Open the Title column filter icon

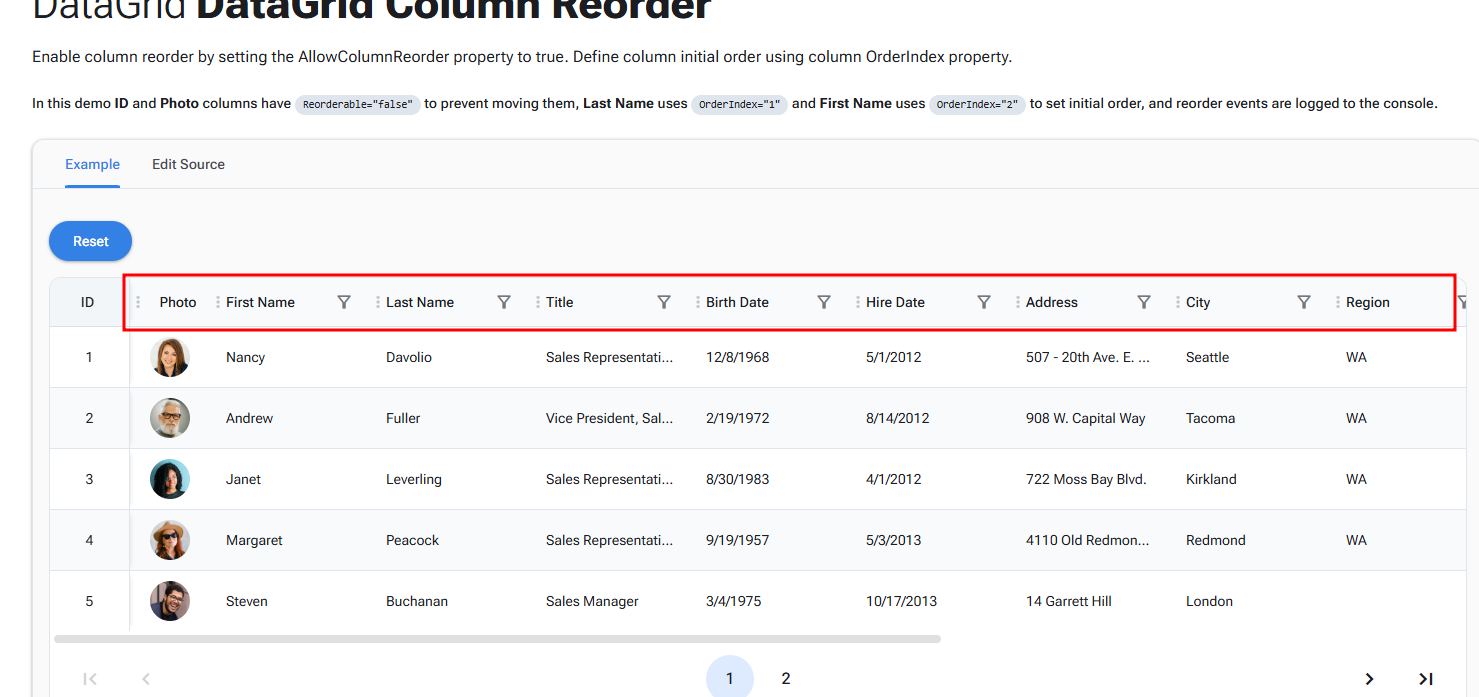664,302
